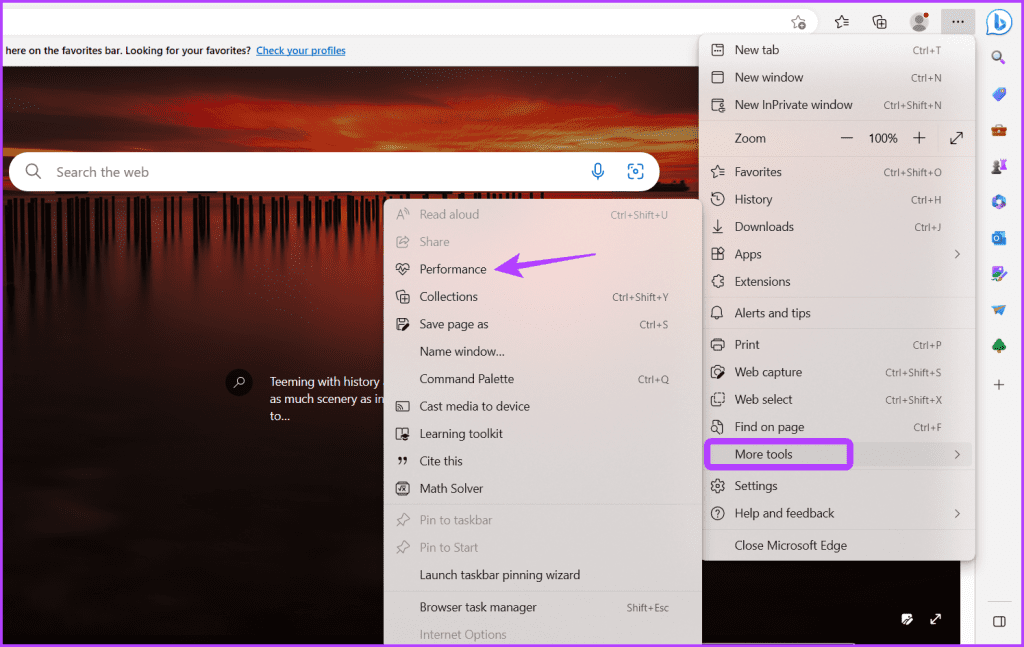This screenshot has height=647, width=1024.
Task: Open Learning toolkit
Action: pyautogui.click(x=543, y=434)
